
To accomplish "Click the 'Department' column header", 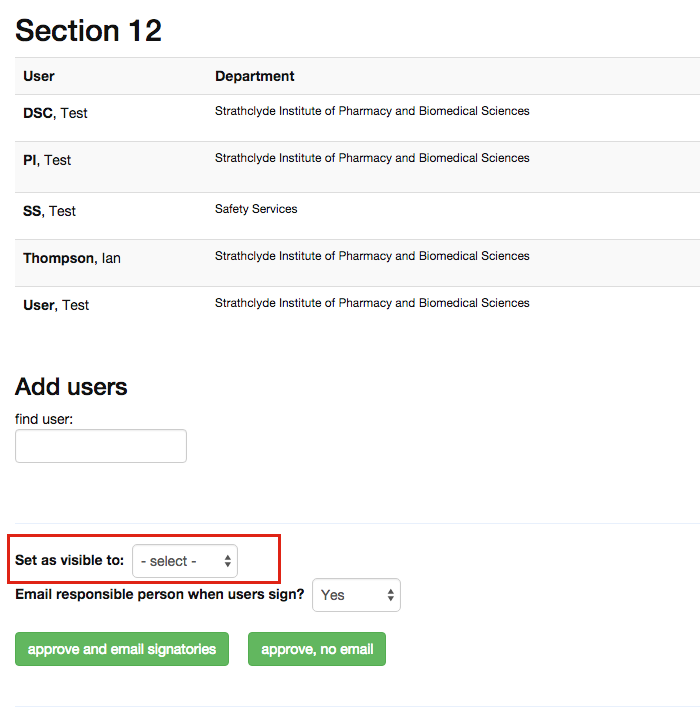I will click(255, 76).
